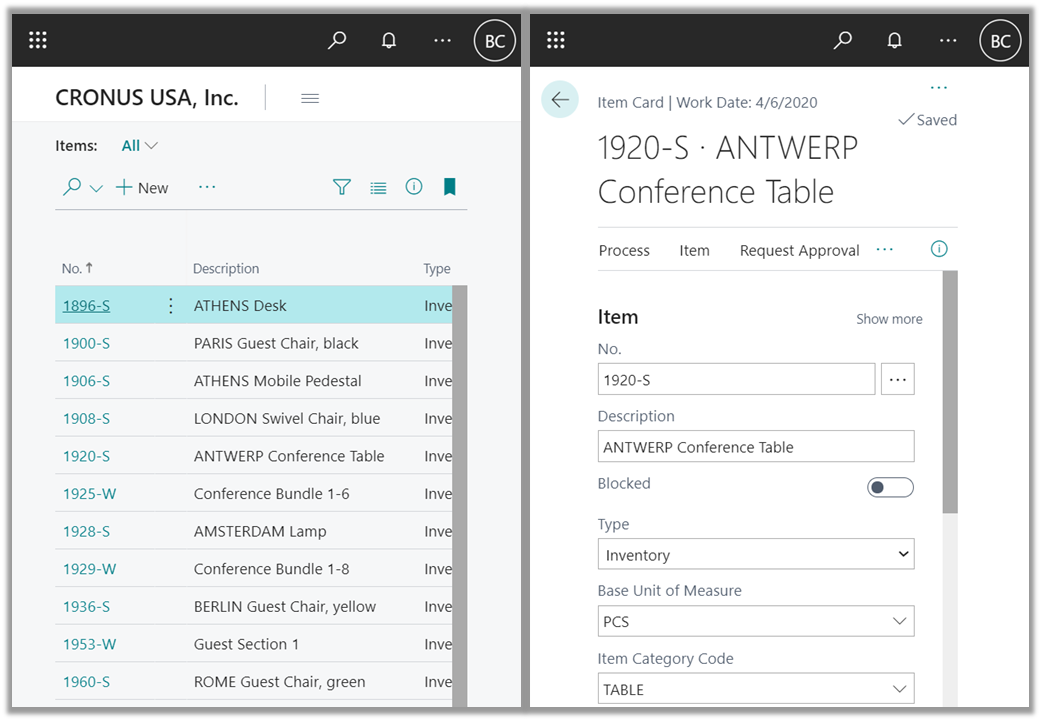This screenshot has height=721, width=1041.
Task: Click Show more in Item section
Action: point(889,319)
